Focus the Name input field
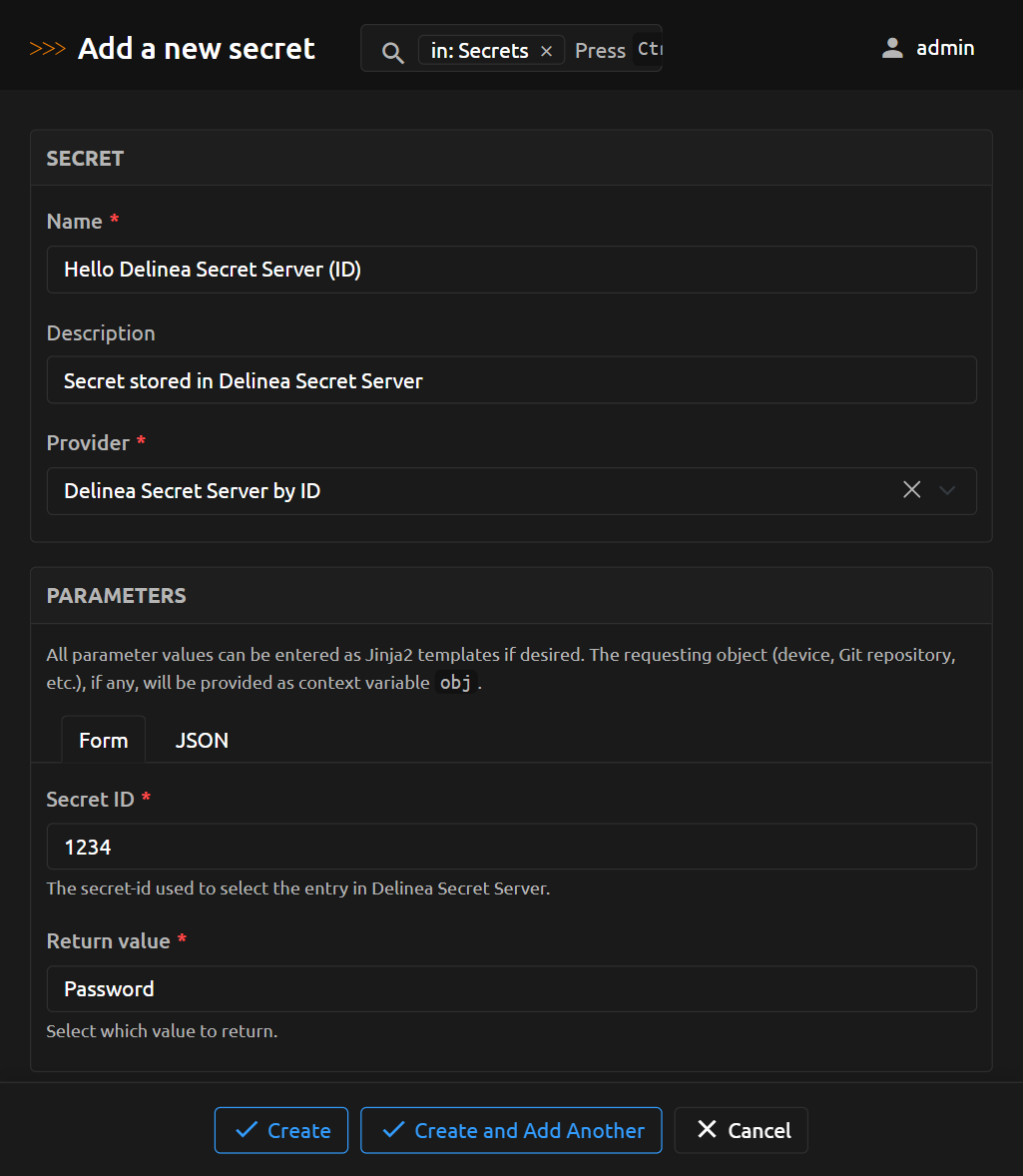The width and height of the screenshot is (1023, 1176). (511, 270)
